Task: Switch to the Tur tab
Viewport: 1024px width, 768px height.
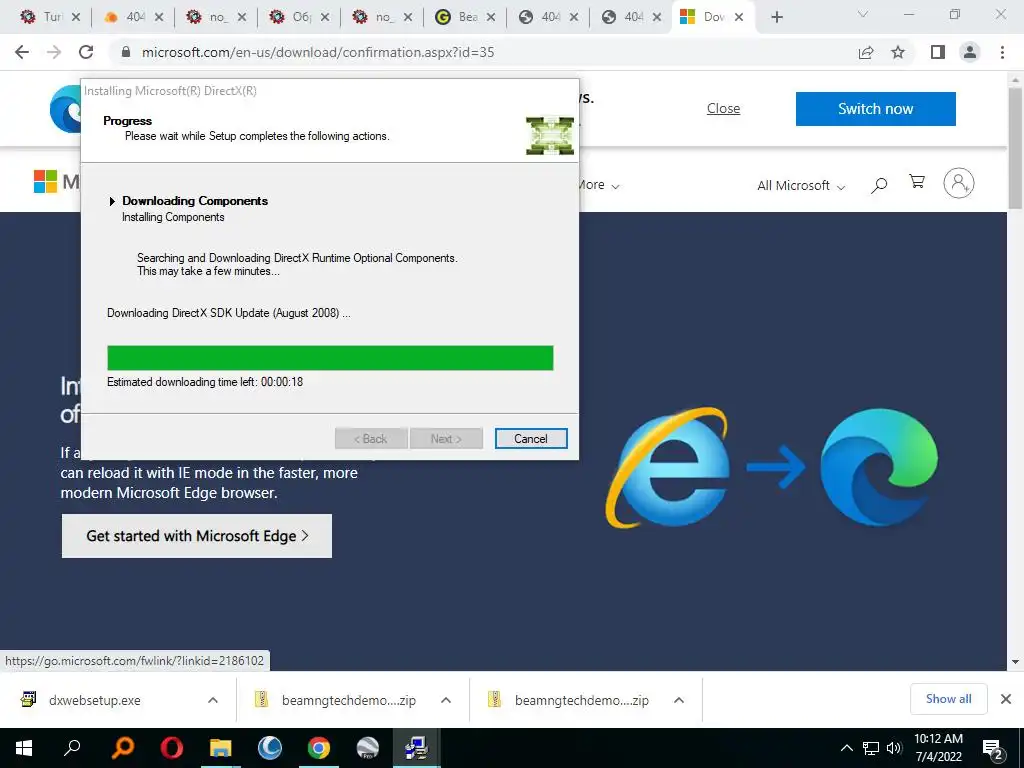Action: coord(49,17)
